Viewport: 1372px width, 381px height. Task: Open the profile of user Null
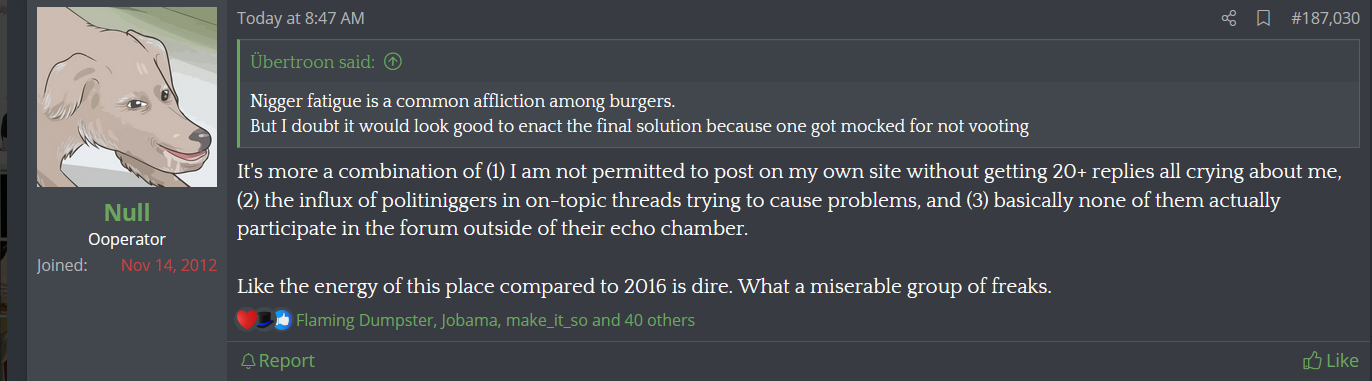[x=127, y=212]
